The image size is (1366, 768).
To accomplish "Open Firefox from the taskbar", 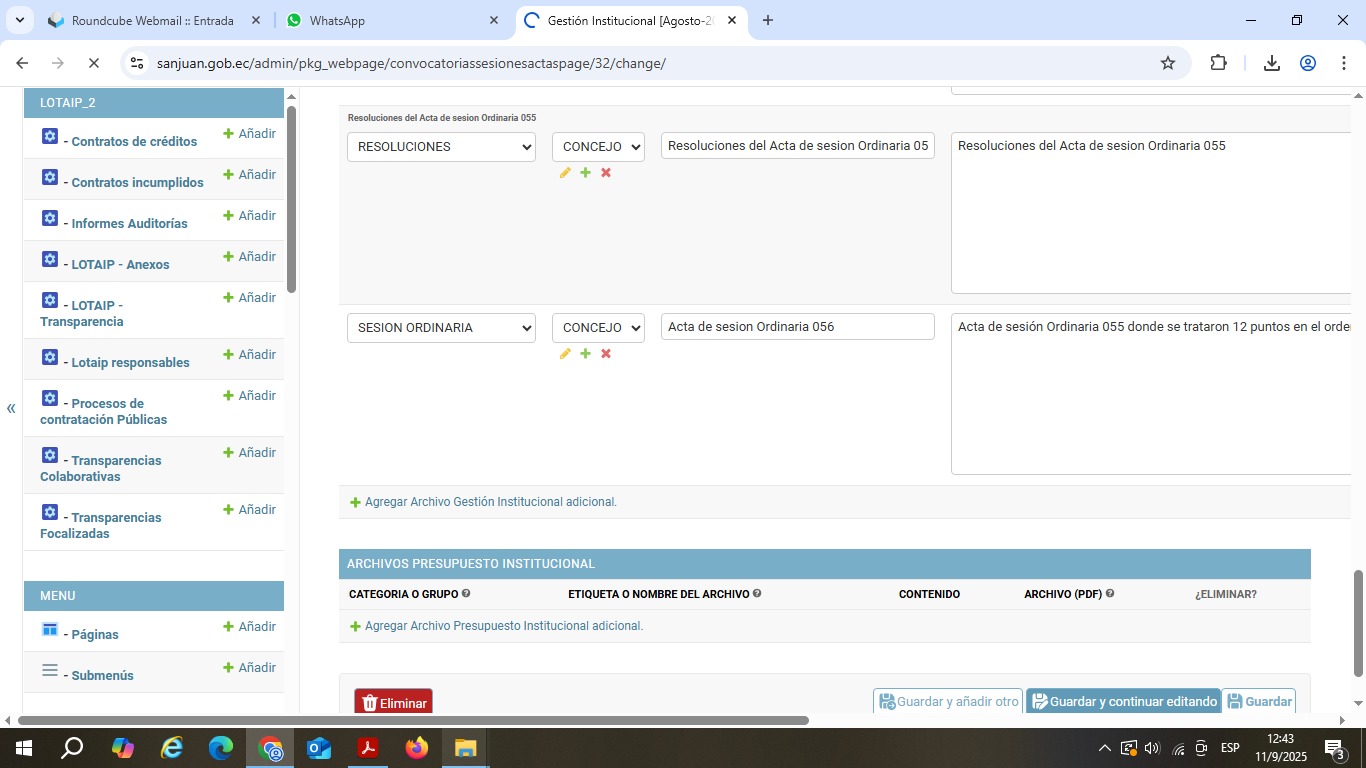I will [x=417, y=748].
